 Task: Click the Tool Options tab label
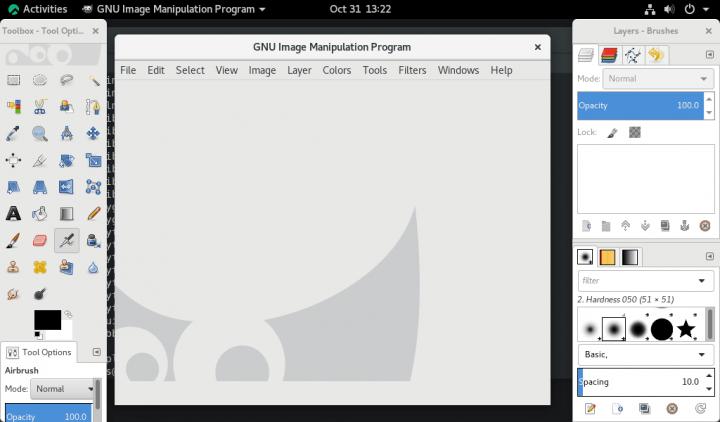45,352
